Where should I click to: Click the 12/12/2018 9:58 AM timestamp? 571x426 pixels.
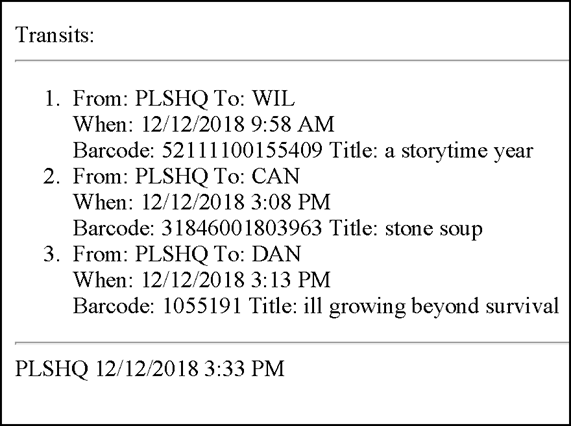237,124
